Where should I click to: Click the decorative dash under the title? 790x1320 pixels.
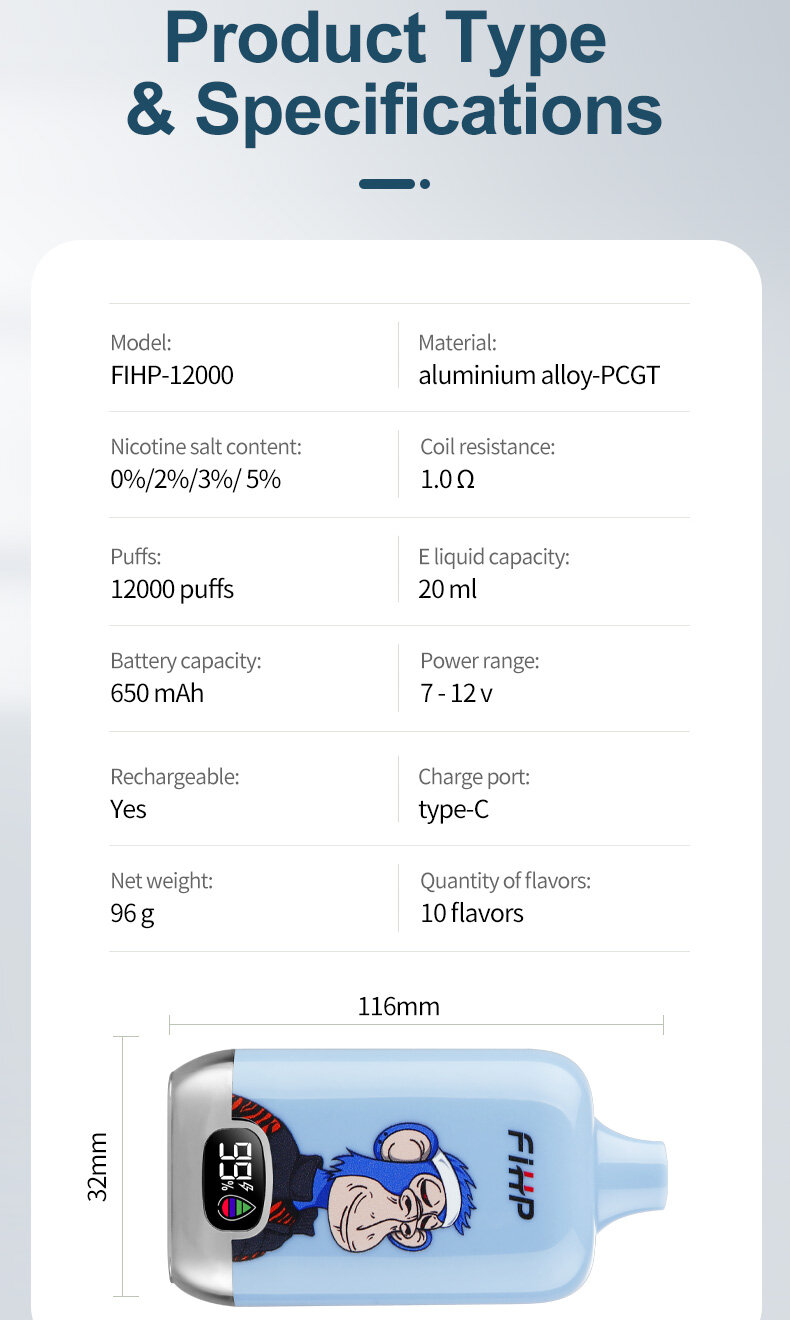click(394, 184)
